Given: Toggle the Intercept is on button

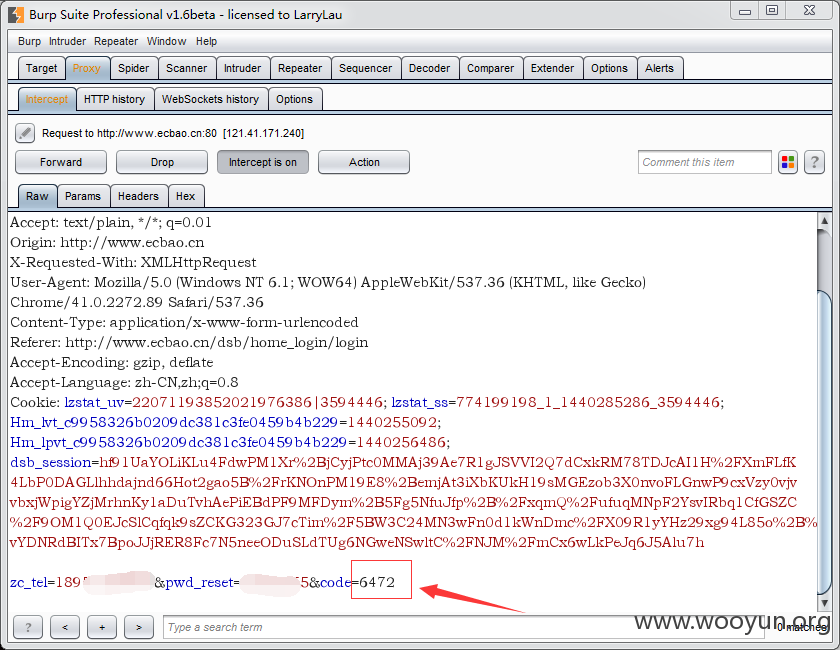Looking at the screenshot, I should click(262, 162).
